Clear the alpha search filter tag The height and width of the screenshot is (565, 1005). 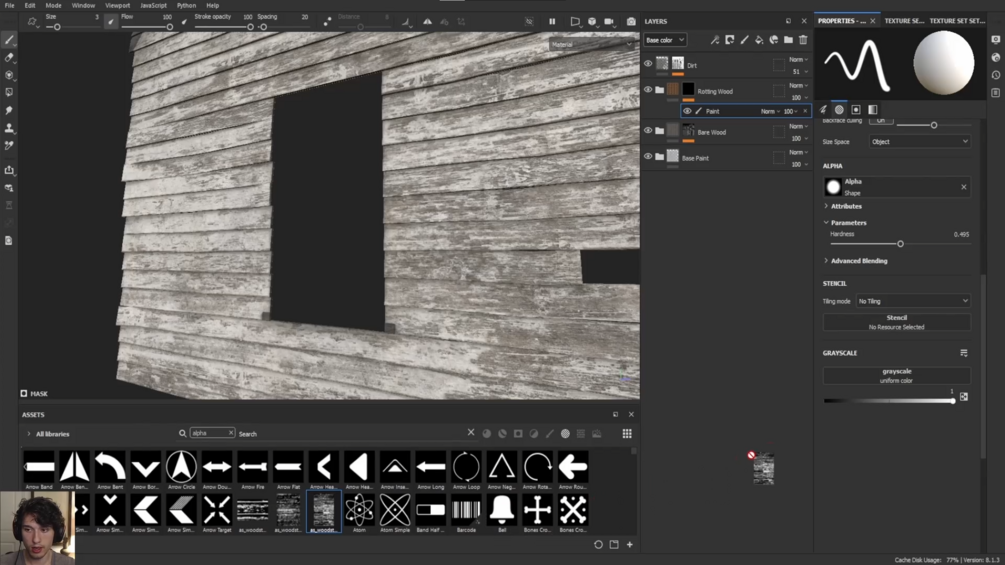pyautogui.click(x=231, y=433)
